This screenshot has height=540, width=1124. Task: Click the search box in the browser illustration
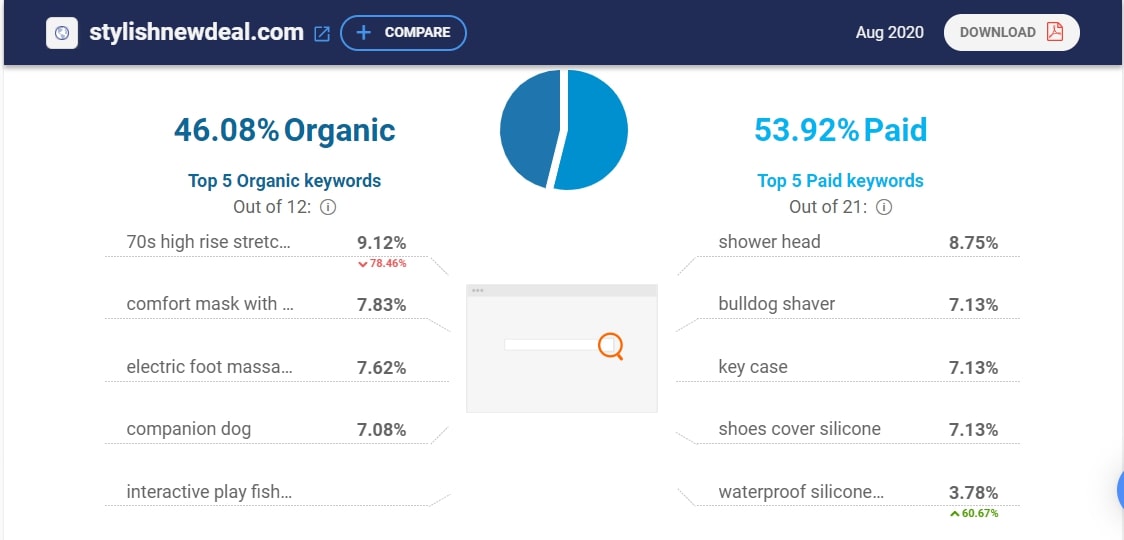click(550, 345)
